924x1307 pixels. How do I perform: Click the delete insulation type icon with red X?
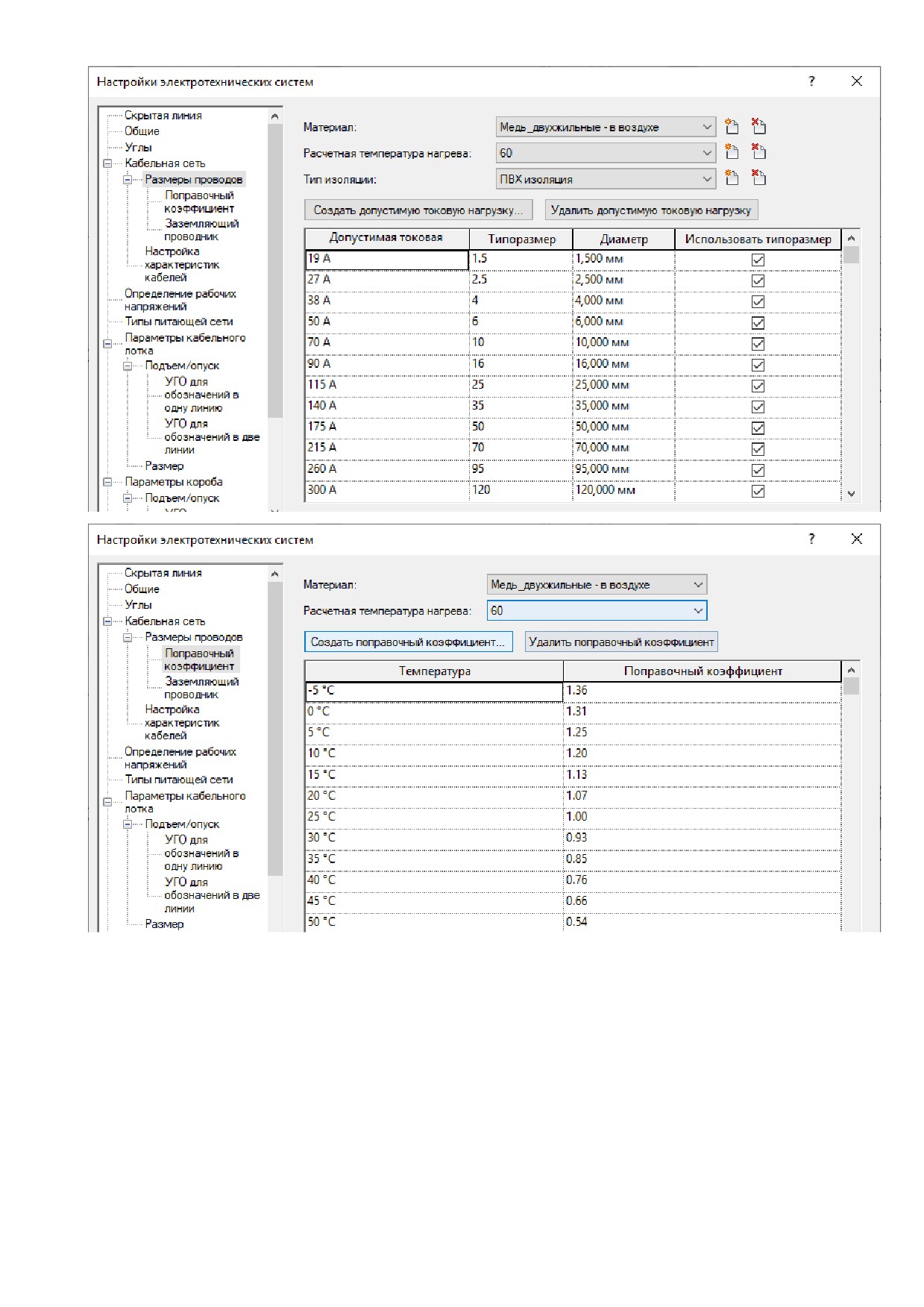coord(758,178)
